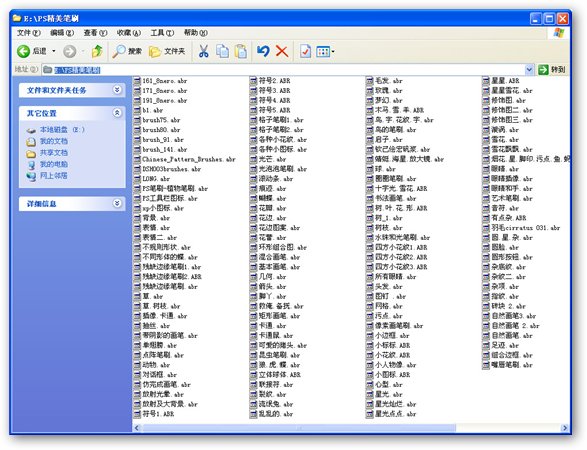Viewport: 587px width, 450px height.
Task: Expand the address bar dropdown arrow
Action: click(529, 70)
